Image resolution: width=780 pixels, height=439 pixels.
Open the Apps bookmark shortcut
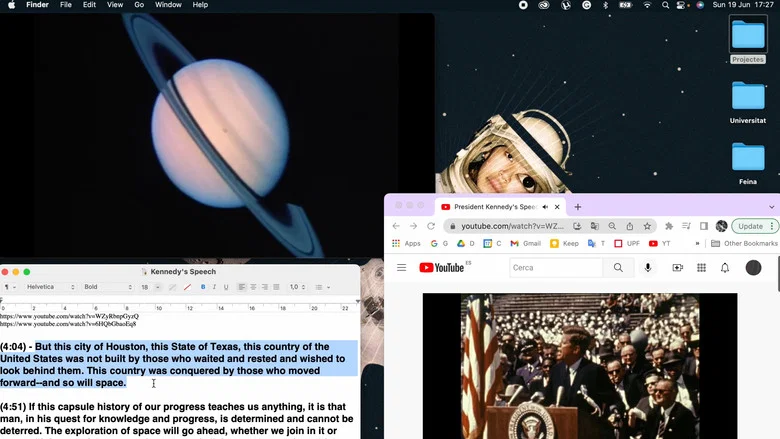pyautogui.click(x=406, y=244)
